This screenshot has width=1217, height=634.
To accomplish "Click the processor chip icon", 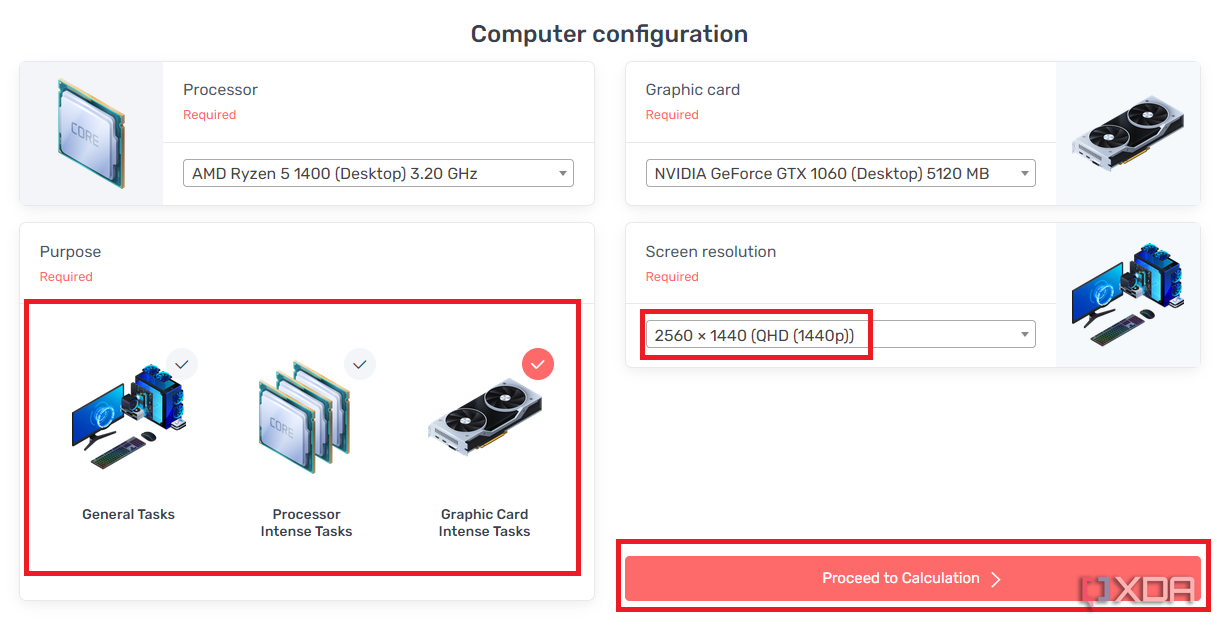I will [x=91, y=134].
